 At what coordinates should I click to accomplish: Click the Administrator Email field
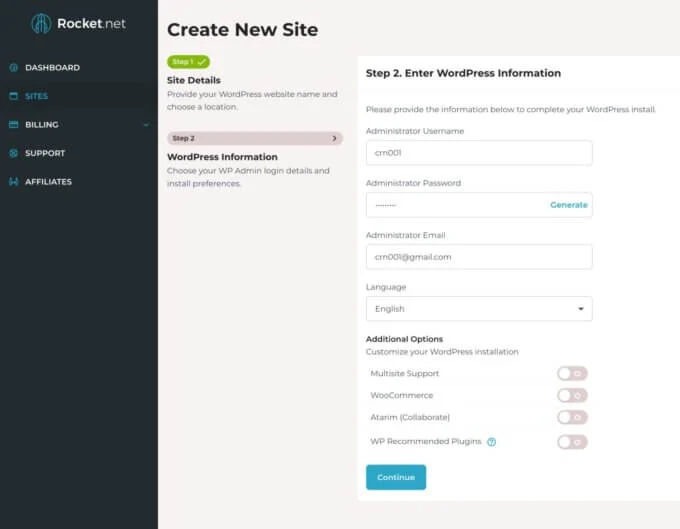(479, 257)
